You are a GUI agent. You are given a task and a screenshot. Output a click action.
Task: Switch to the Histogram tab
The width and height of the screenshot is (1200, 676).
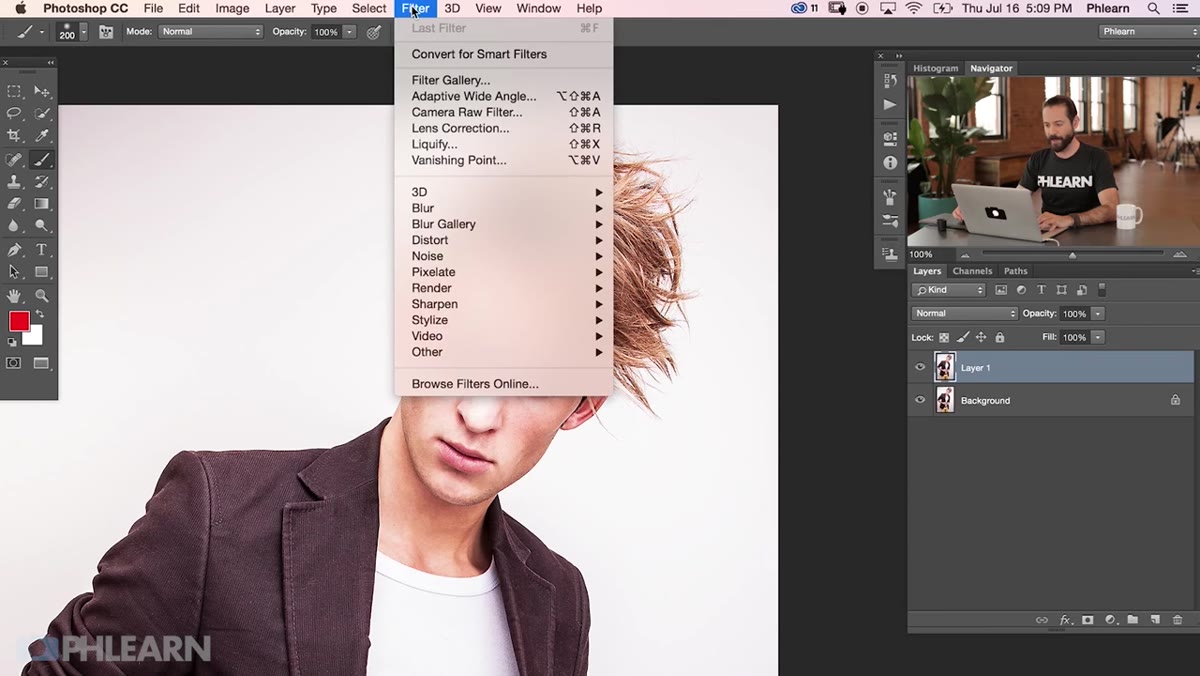936,68
